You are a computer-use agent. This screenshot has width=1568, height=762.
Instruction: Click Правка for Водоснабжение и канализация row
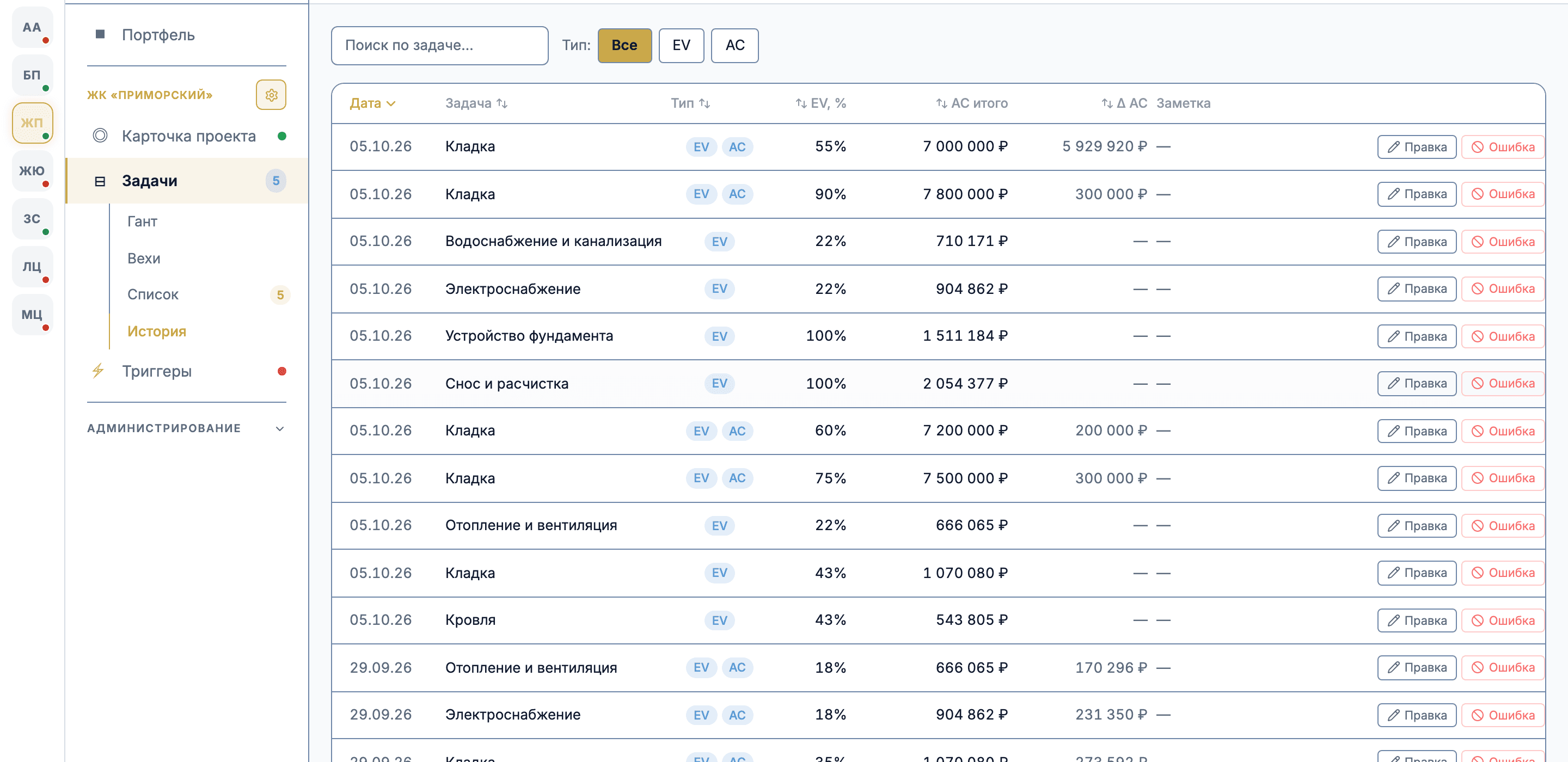1417,242
